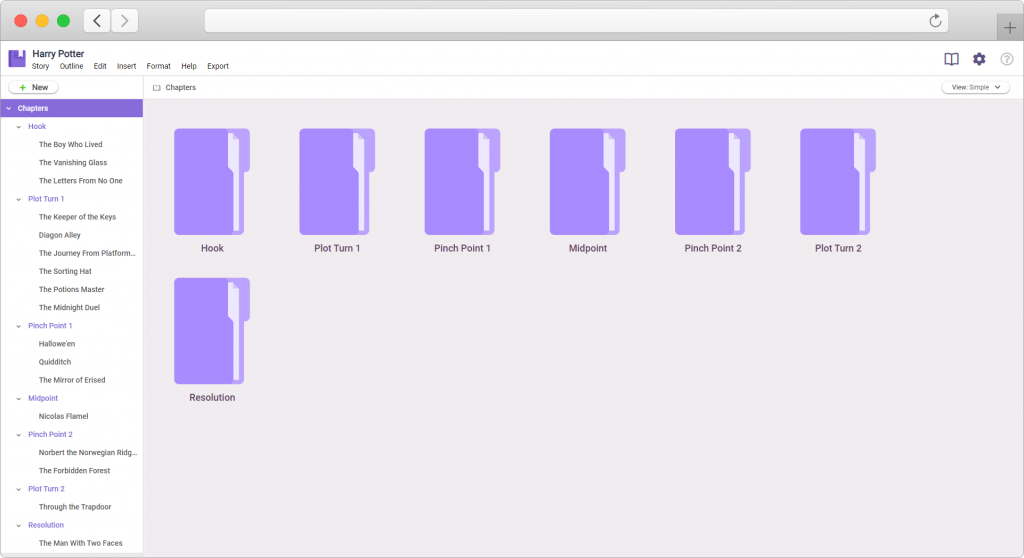This screenshot has width=1024, height=558.
Task: Open the View: Simple dropdown
Action: 975,88
